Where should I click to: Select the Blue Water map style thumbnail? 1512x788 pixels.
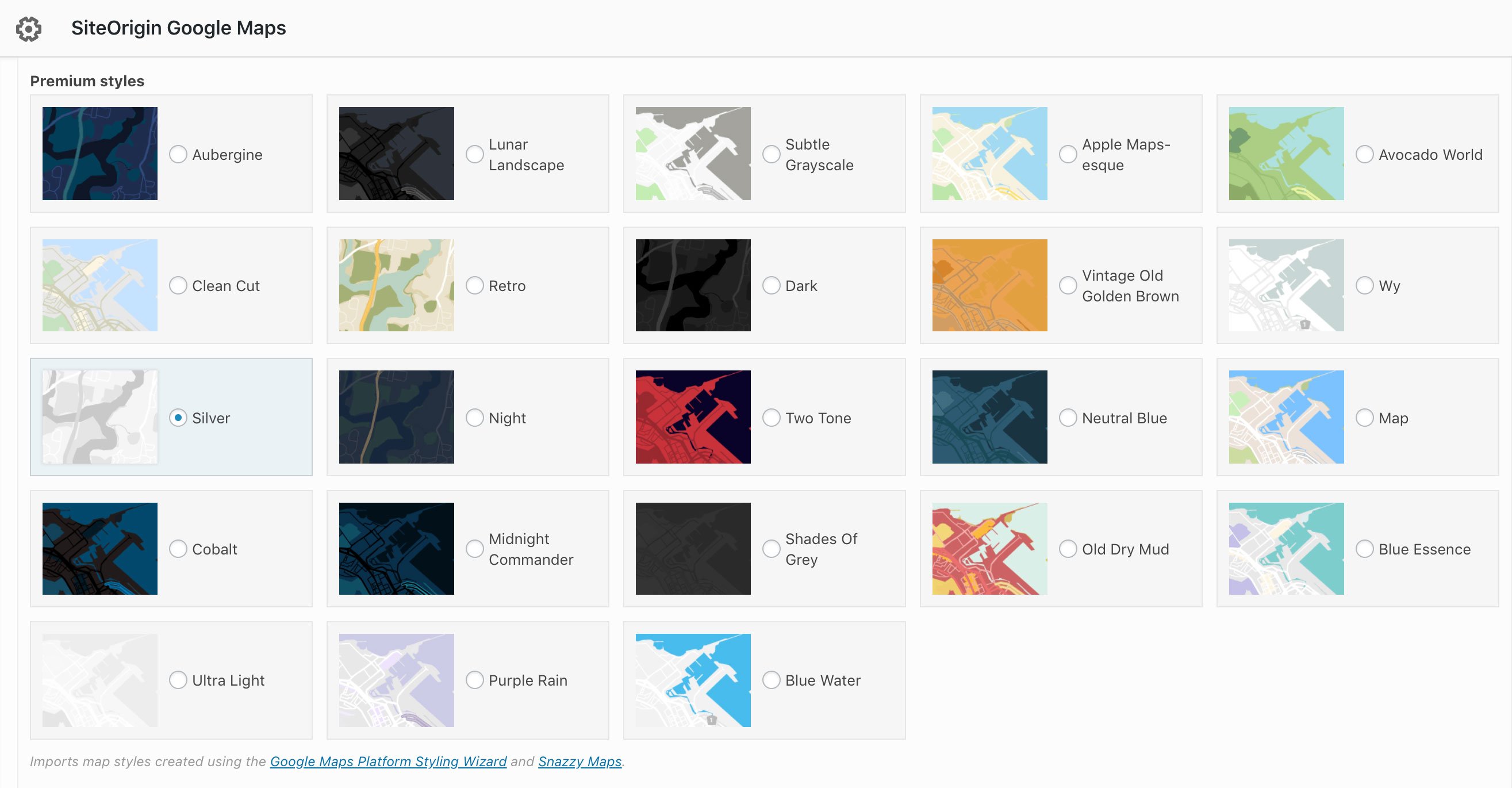(x=693, y=680)
